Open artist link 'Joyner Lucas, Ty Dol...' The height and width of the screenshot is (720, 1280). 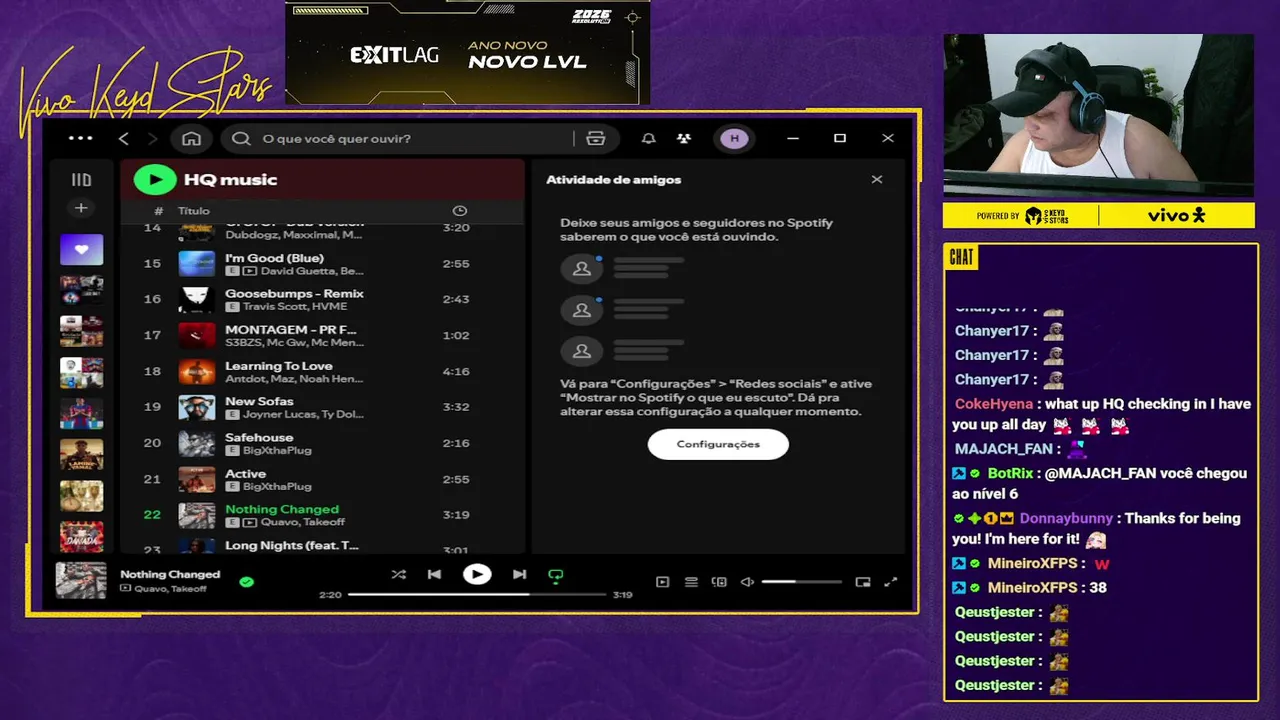click(x=304, y=415)
